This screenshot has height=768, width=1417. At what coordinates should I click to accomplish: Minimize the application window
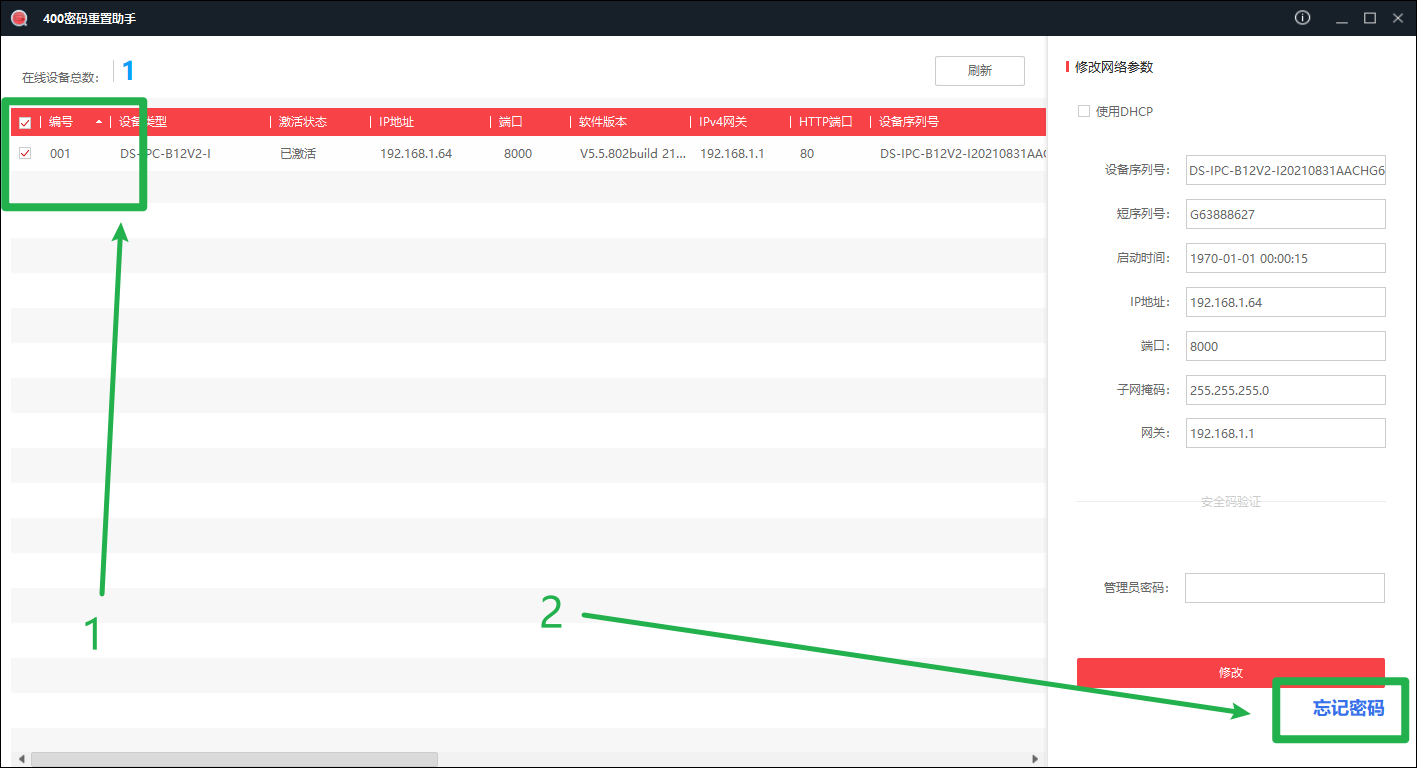point(1341,18)
